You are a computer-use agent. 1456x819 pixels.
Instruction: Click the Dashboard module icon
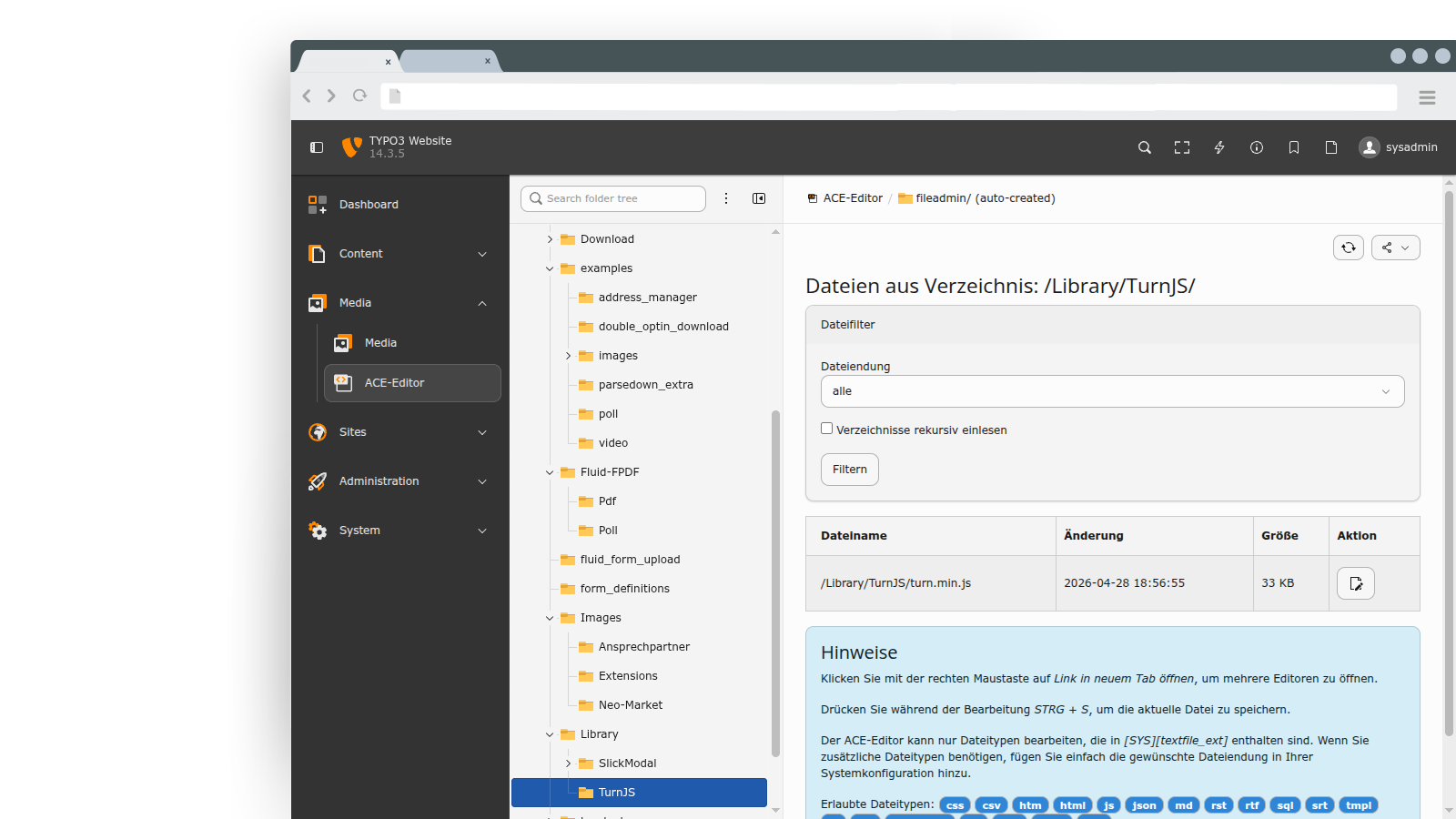[318, 205]
